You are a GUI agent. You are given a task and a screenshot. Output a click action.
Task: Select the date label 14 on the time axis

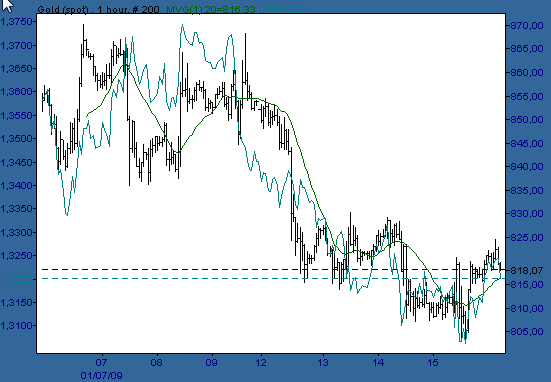coord(378,362)
